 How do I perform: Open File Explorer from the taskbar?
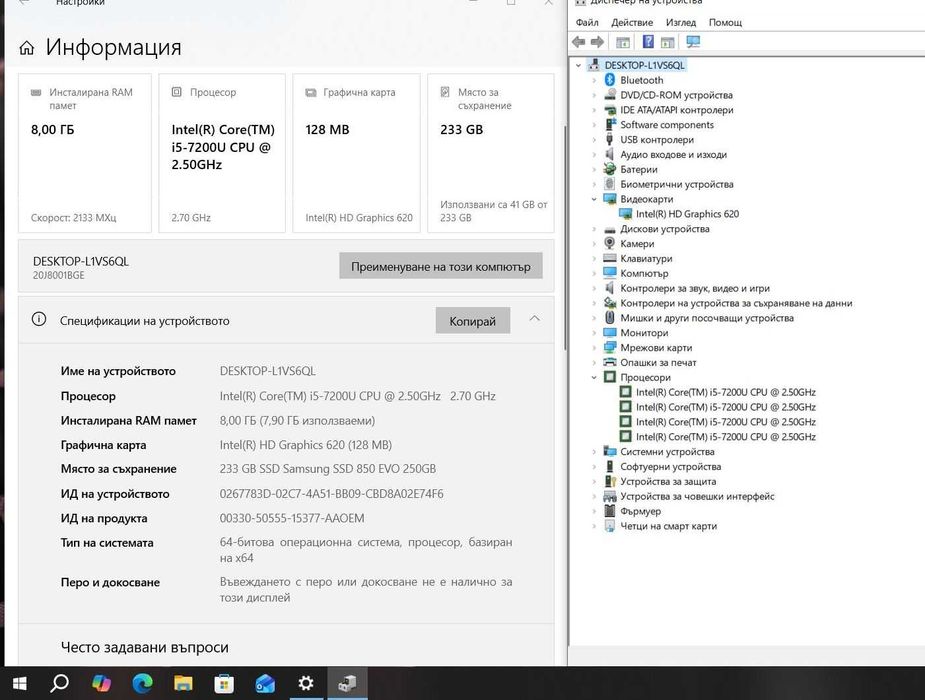[x=183, y=683]
